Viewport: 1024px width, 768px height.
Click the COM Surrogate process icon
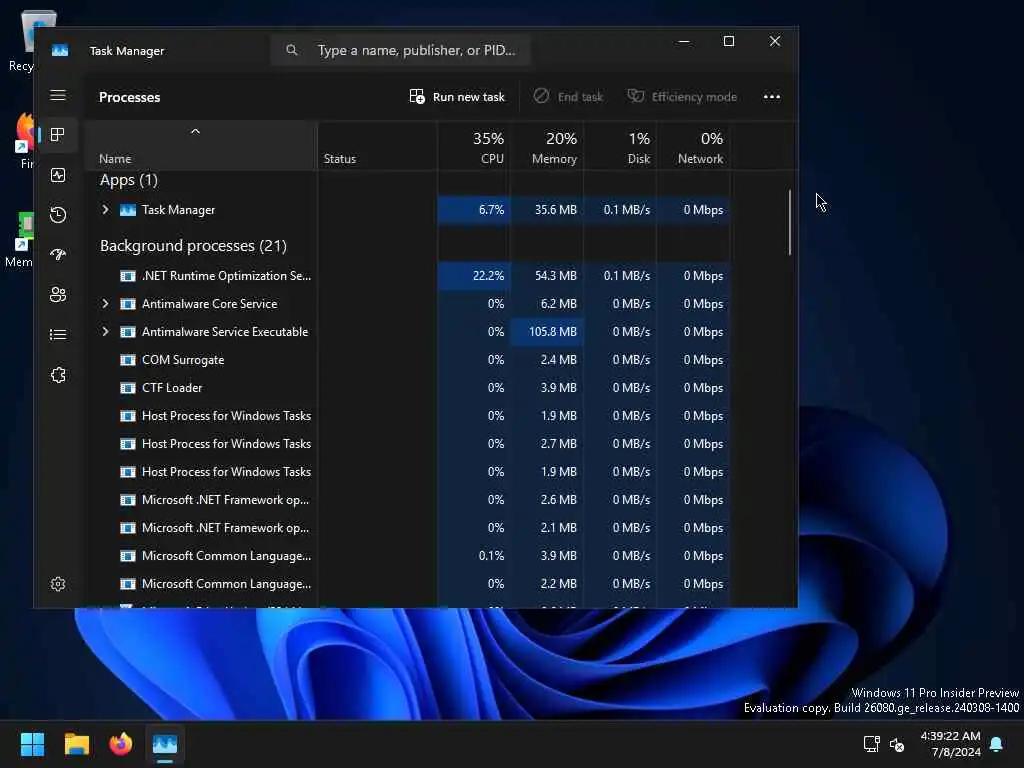pyautogui.click(x=128, y=360)
